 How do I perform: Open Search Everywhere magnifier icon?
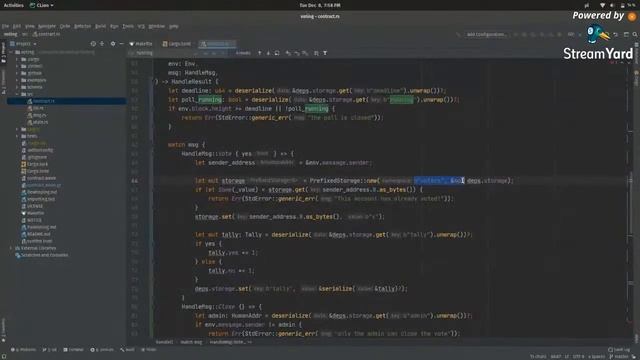click(x=635, y=35)
